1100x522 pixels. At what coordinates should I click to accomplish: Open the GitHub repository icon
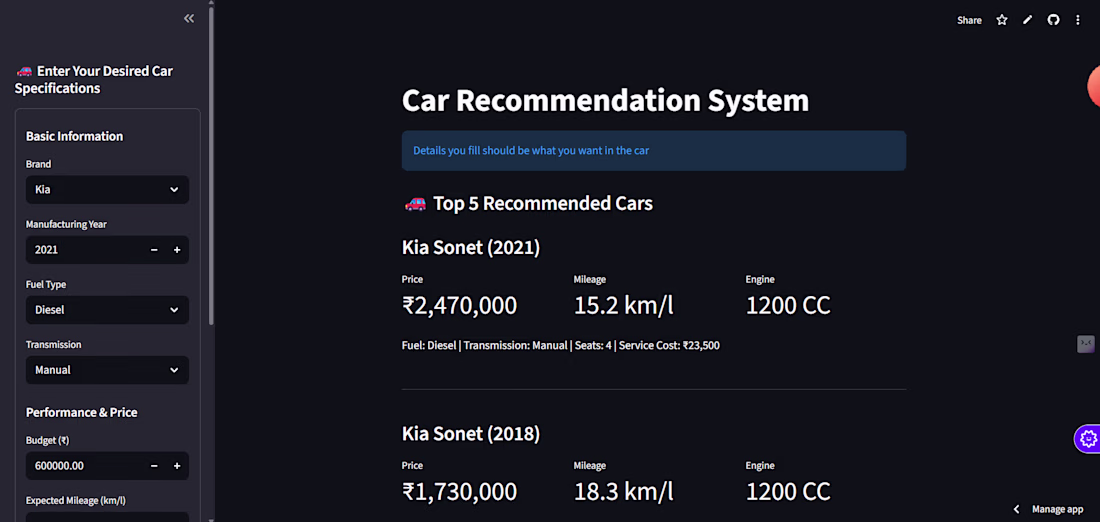point(1053,20)
